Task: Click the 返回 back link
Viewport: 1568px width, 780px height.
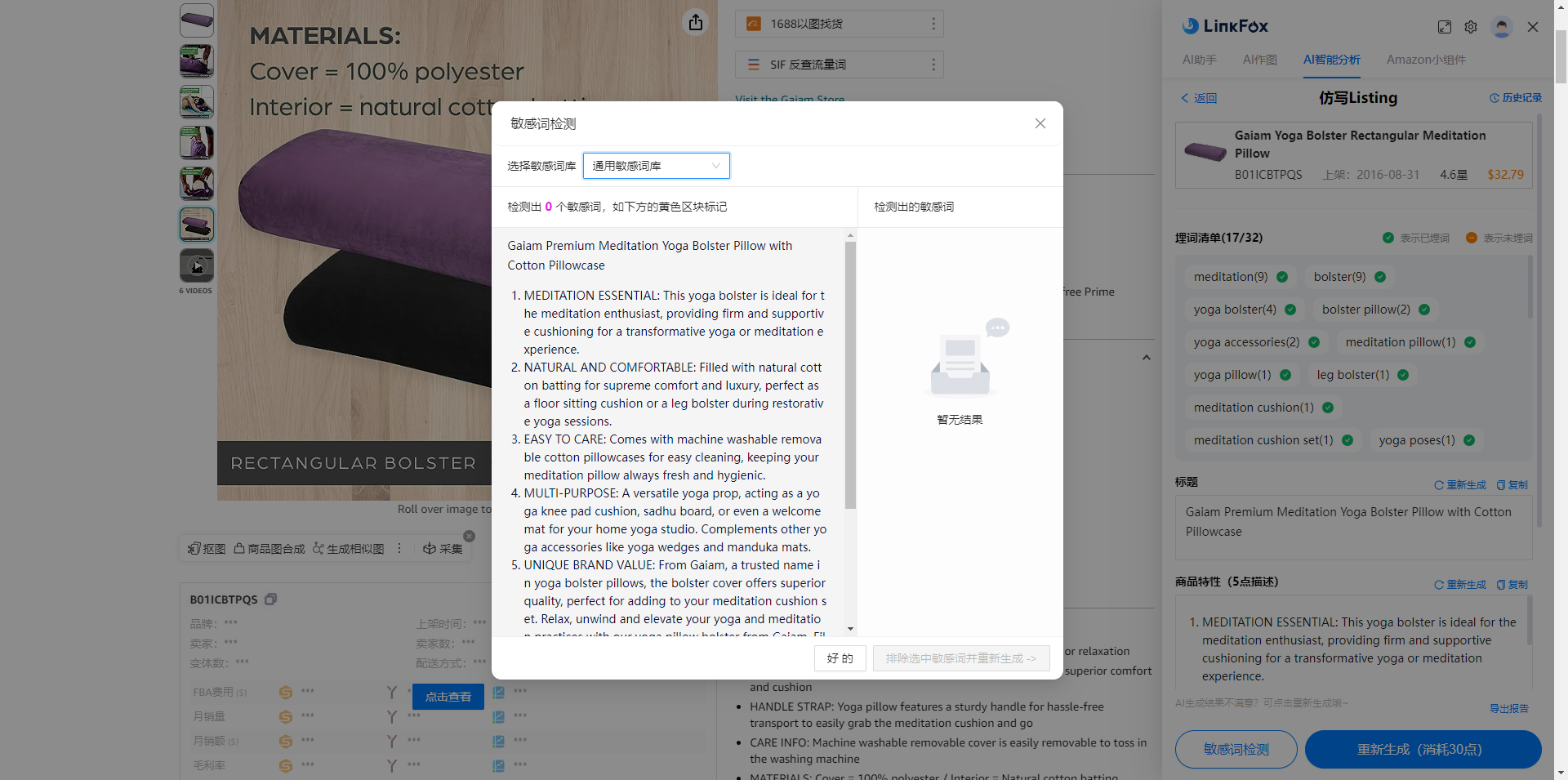Action: (x=1199, y=98)
